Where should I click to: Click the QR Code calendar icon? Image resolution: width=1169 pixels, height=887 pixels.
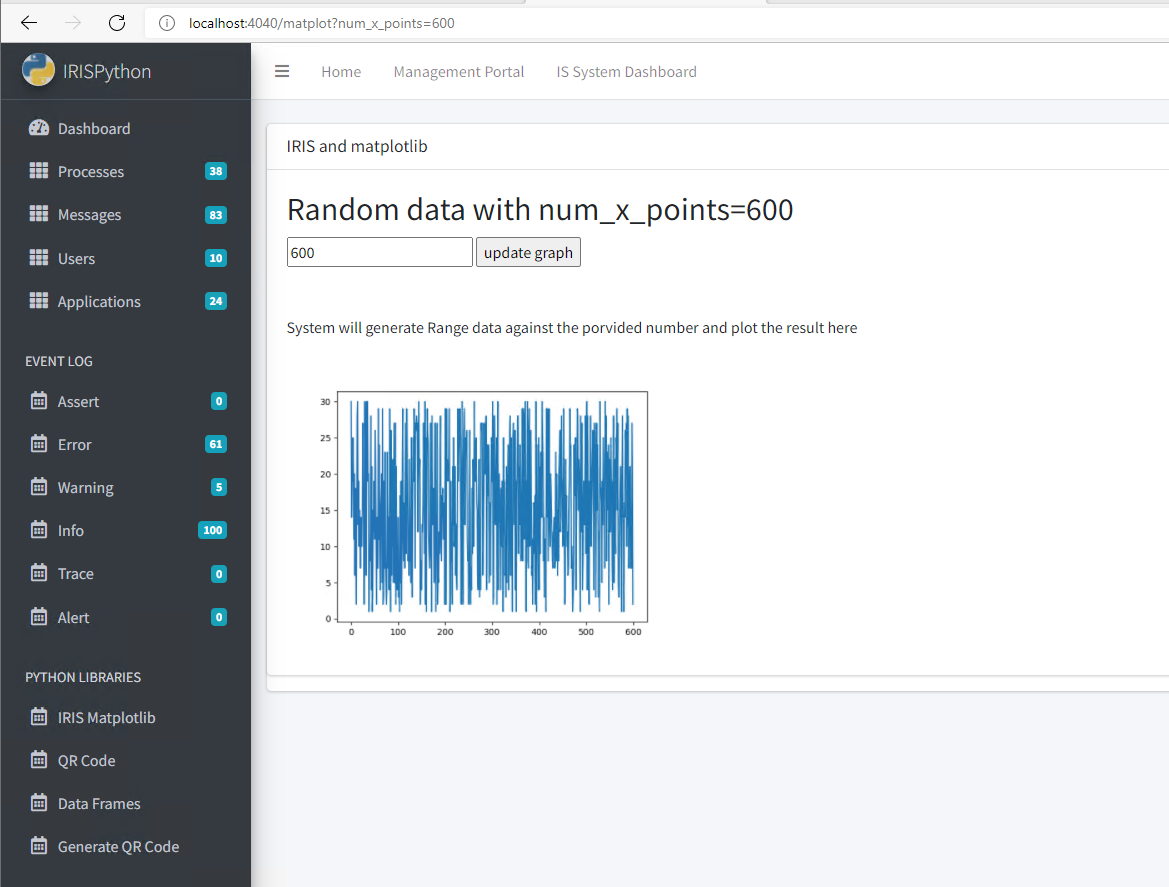coord(39,760)
